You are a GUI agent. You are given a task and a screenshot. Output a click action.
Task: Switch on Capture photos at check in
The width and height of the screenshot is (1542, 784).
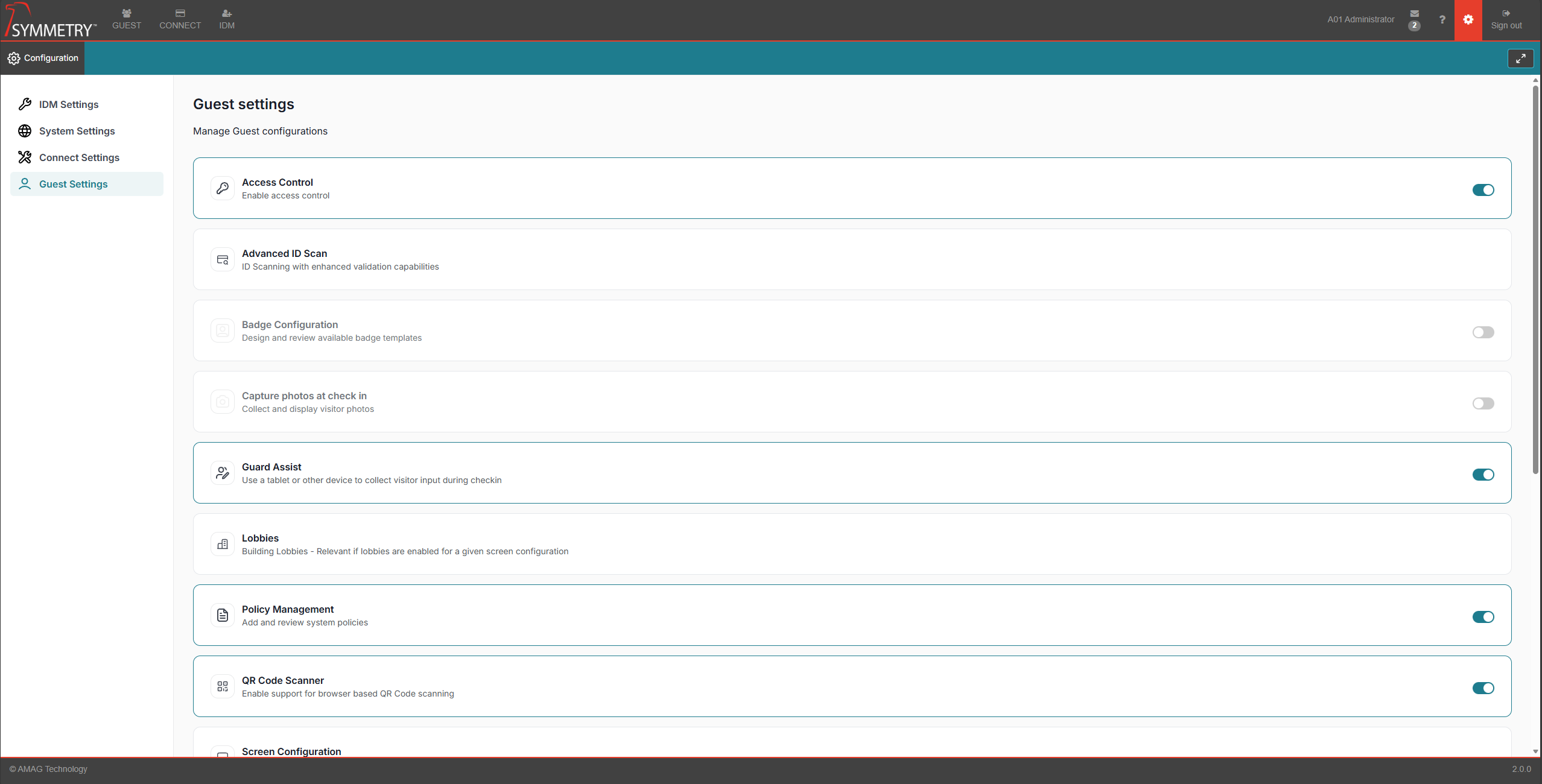(x=1483, y=403)
